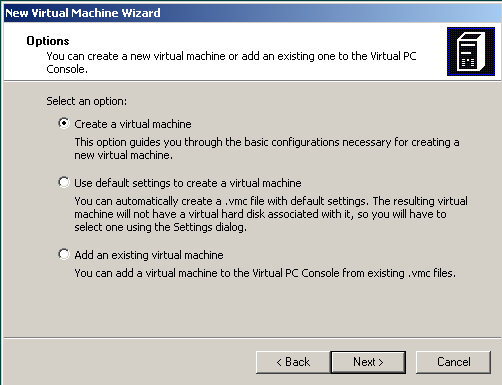Go back with the < Back button
This screenshot has height=385, width=502.
pos(293,362)
